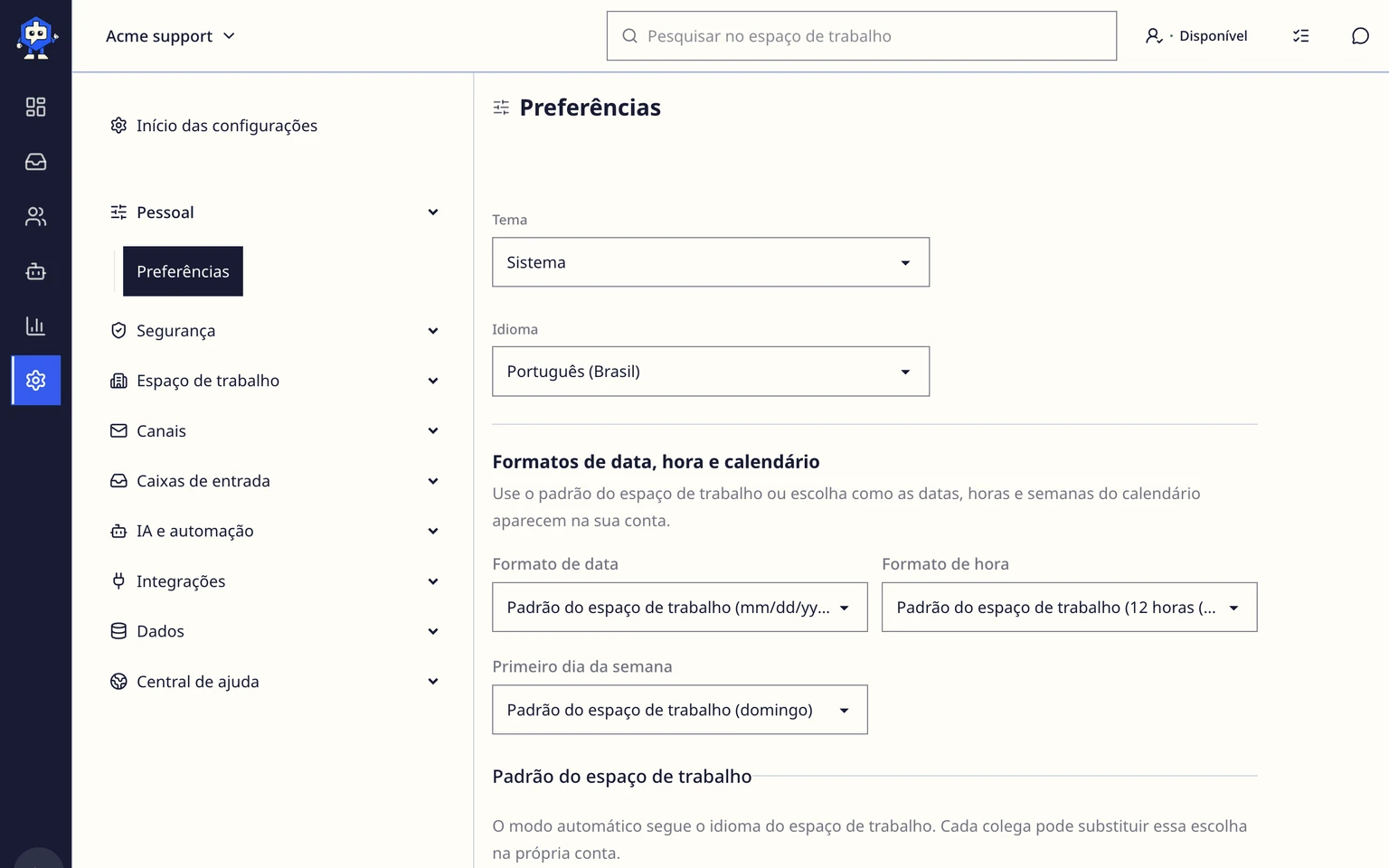Viewport: 1389px width, 868px height.
Task: Click the search magnifier icon
Action: [629, 36]
